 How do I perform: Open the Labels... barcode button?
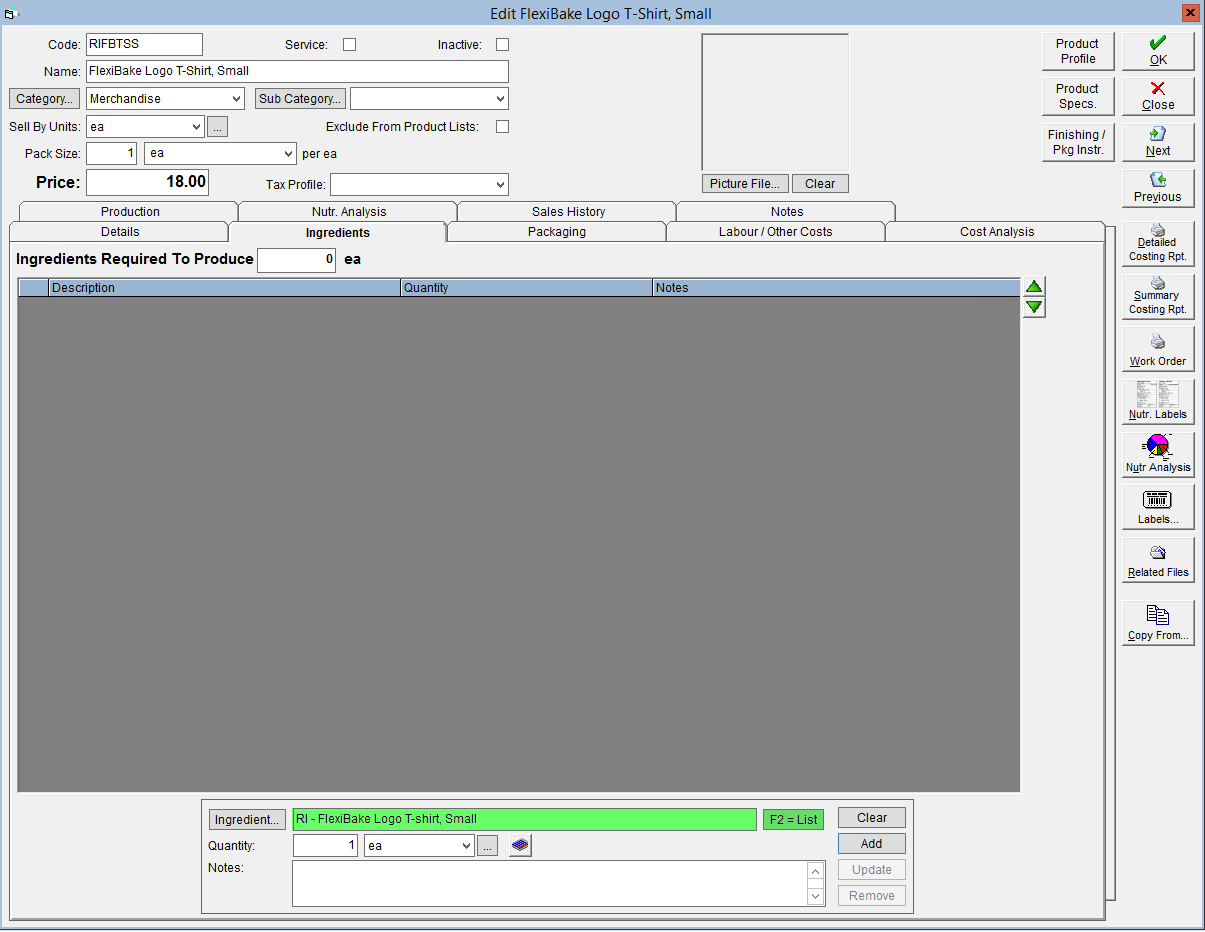pos(1158,508)
